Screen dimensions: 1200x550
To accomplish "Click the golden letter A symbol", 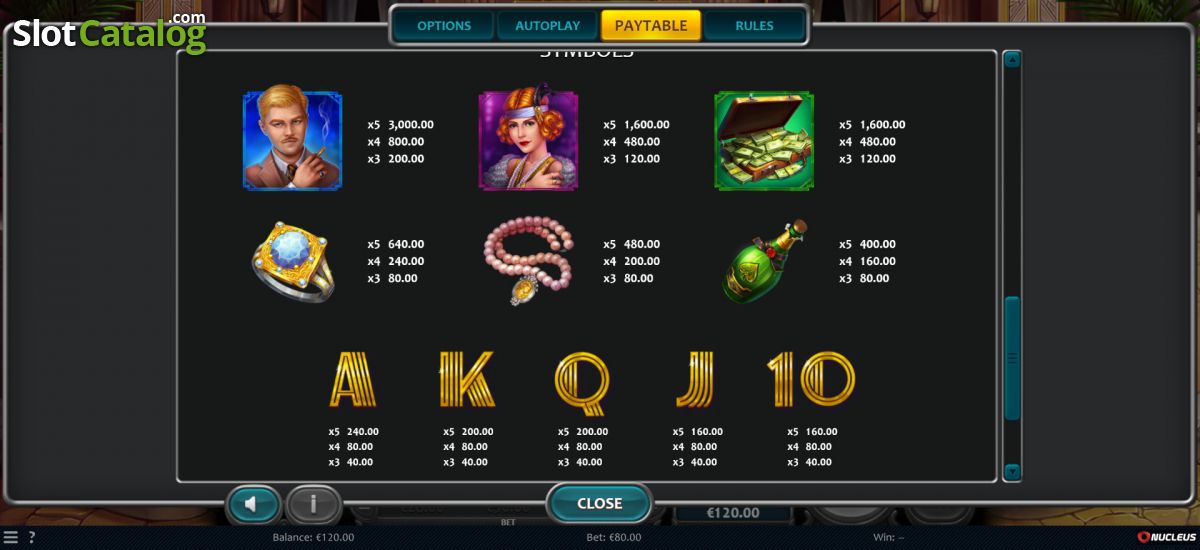I will click(353, 380).
